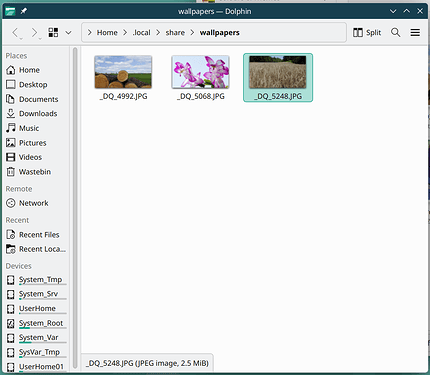This screenshot has height=375, width=430.
Task: Click wallpapers in the breadcrumb
Action: point(219,33)
